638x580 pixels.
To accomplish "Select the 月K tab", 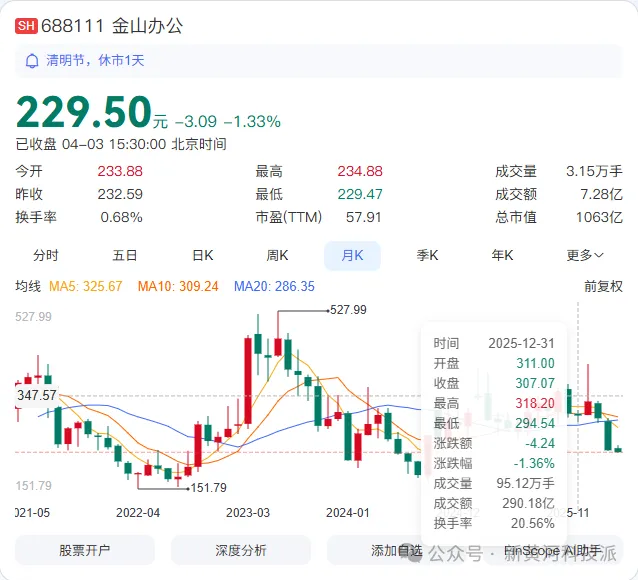I will click(352, 256).
